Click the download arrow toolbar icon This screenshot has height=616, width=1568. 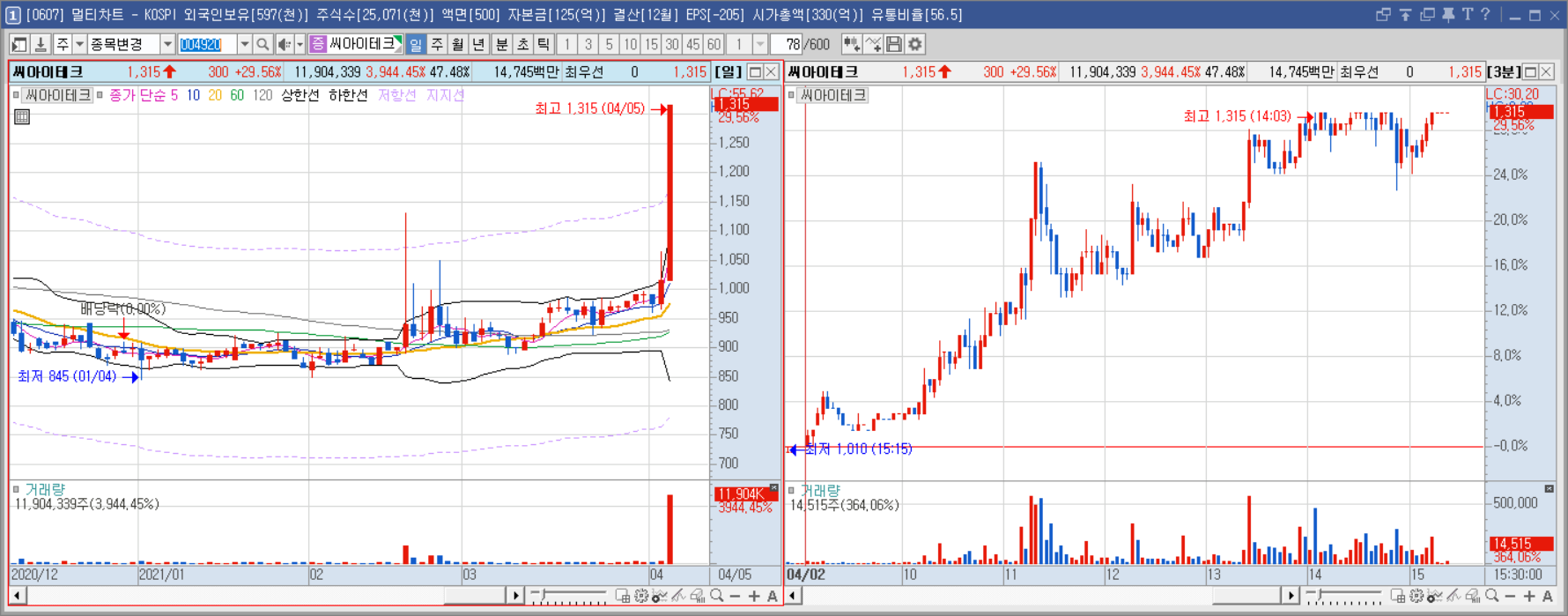41,44
